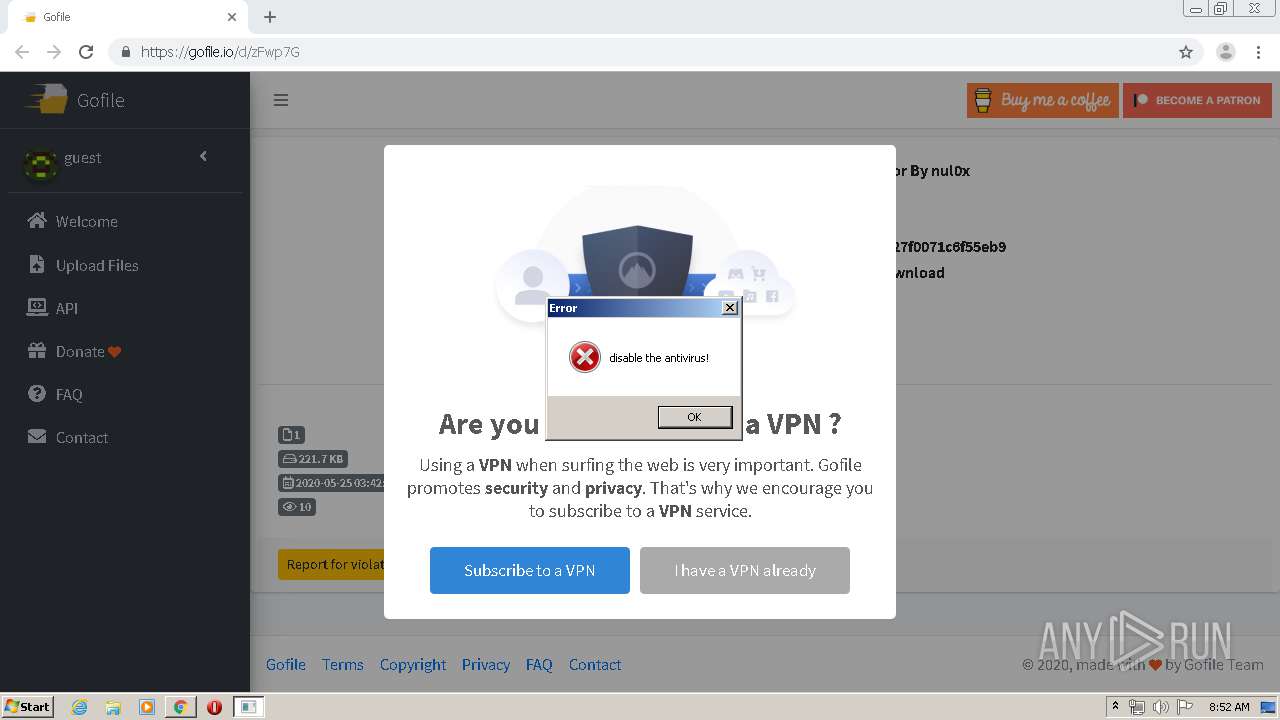This screenshot has height=720, width=1280.
Task: Open Chrome profile icon
Action: 1225,52
